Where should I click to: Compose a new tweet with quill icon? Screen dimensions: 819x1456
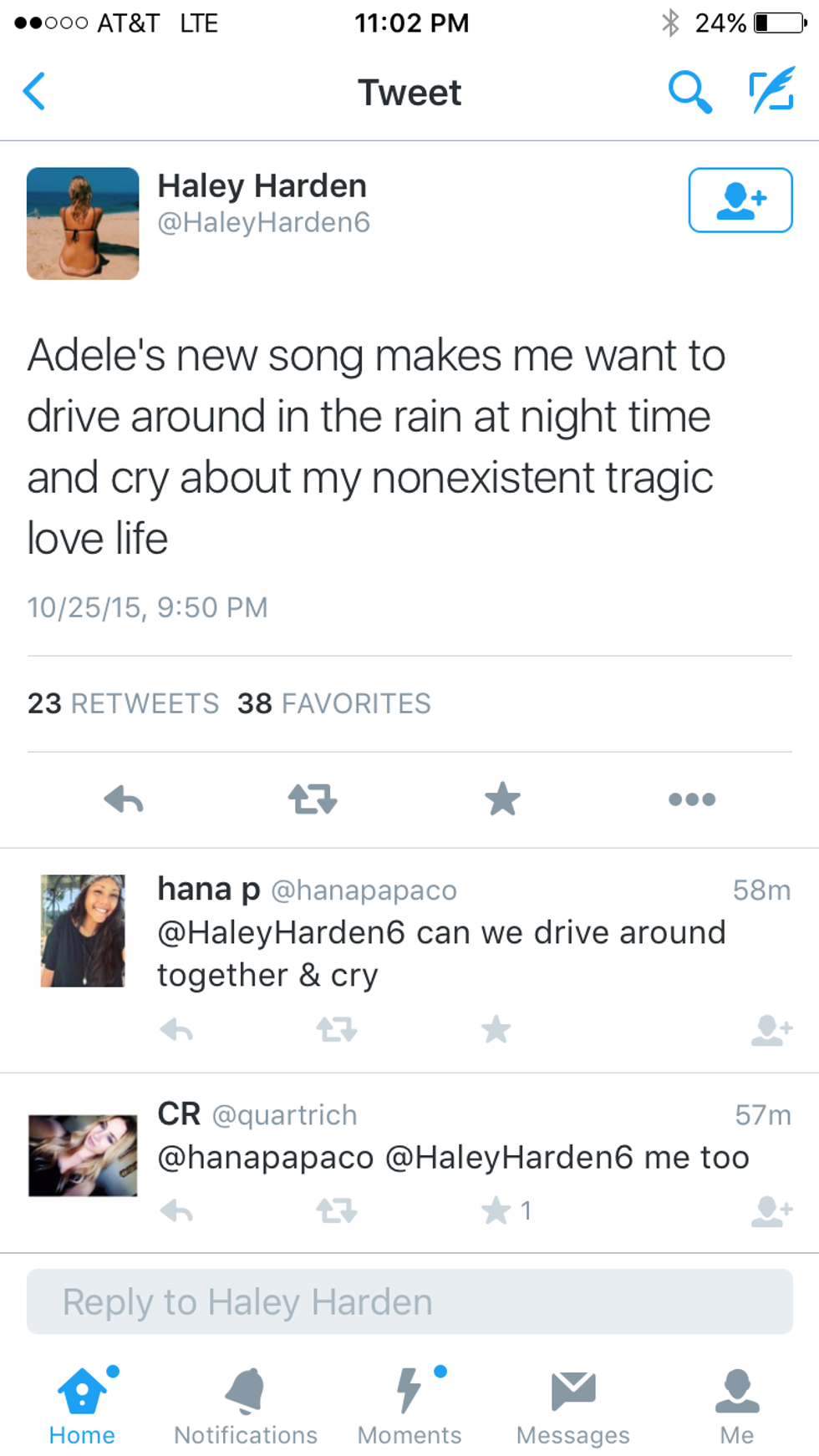pyautogui.click(x=771, y=92)
